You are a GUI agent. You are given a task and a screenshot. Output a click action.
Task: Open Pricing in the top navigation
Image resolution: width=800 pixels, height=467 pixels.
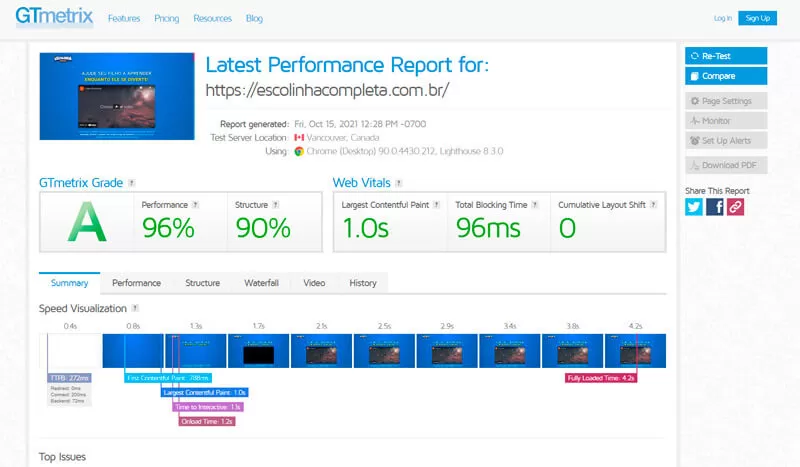tap(167, 19)
